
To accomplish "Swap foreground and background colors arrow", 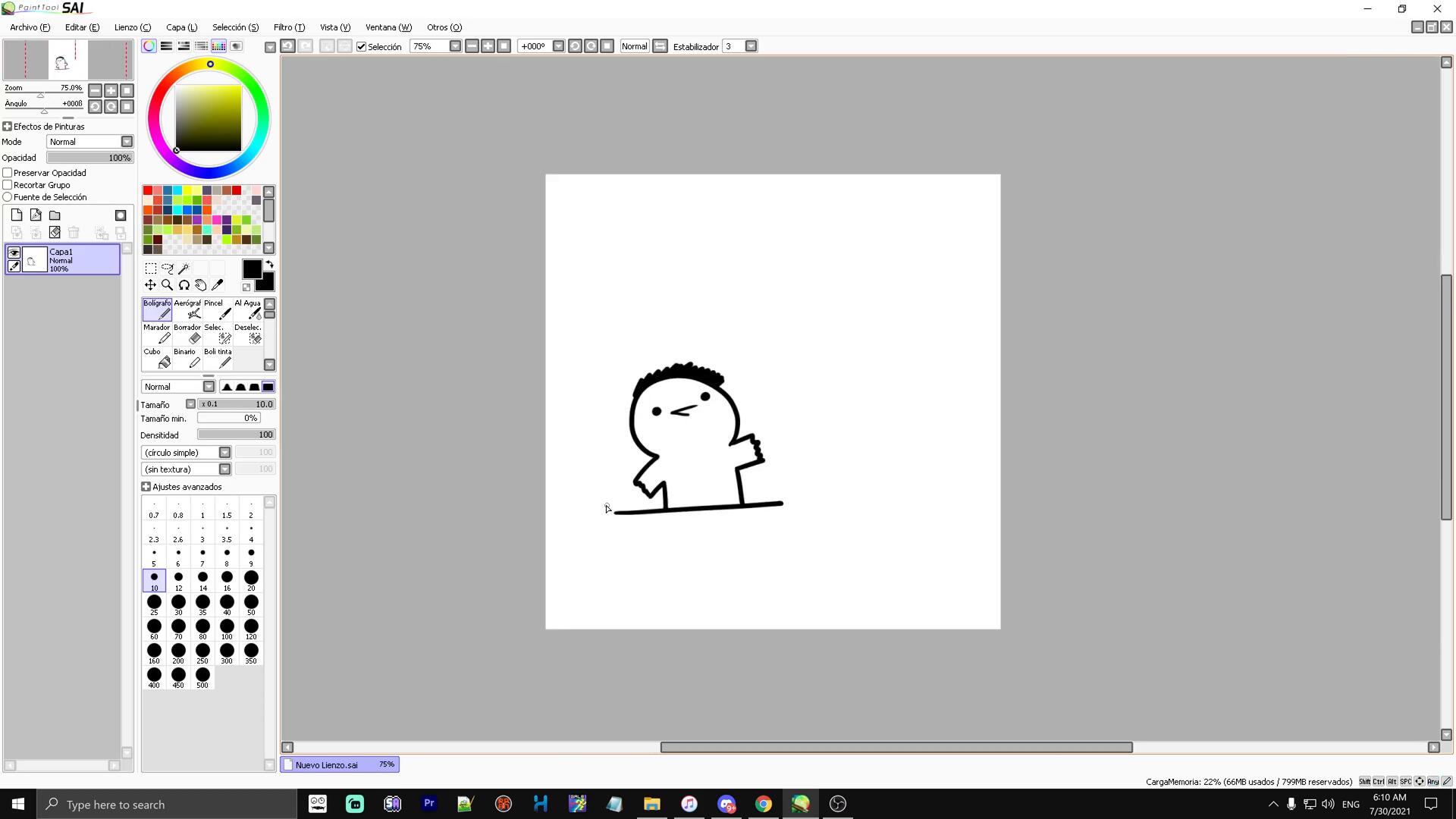I will point(269,265).
